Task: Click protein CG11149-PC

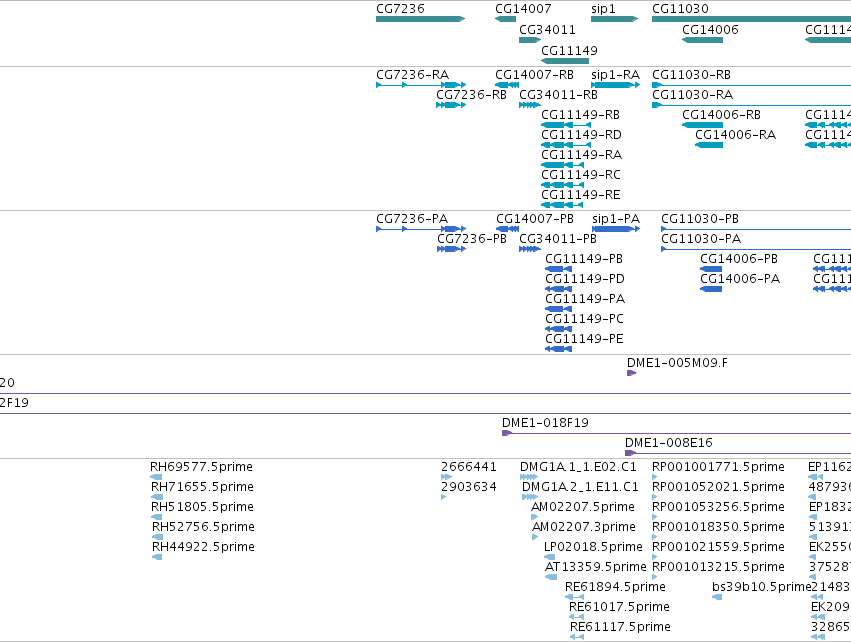Action: [558, 329]
